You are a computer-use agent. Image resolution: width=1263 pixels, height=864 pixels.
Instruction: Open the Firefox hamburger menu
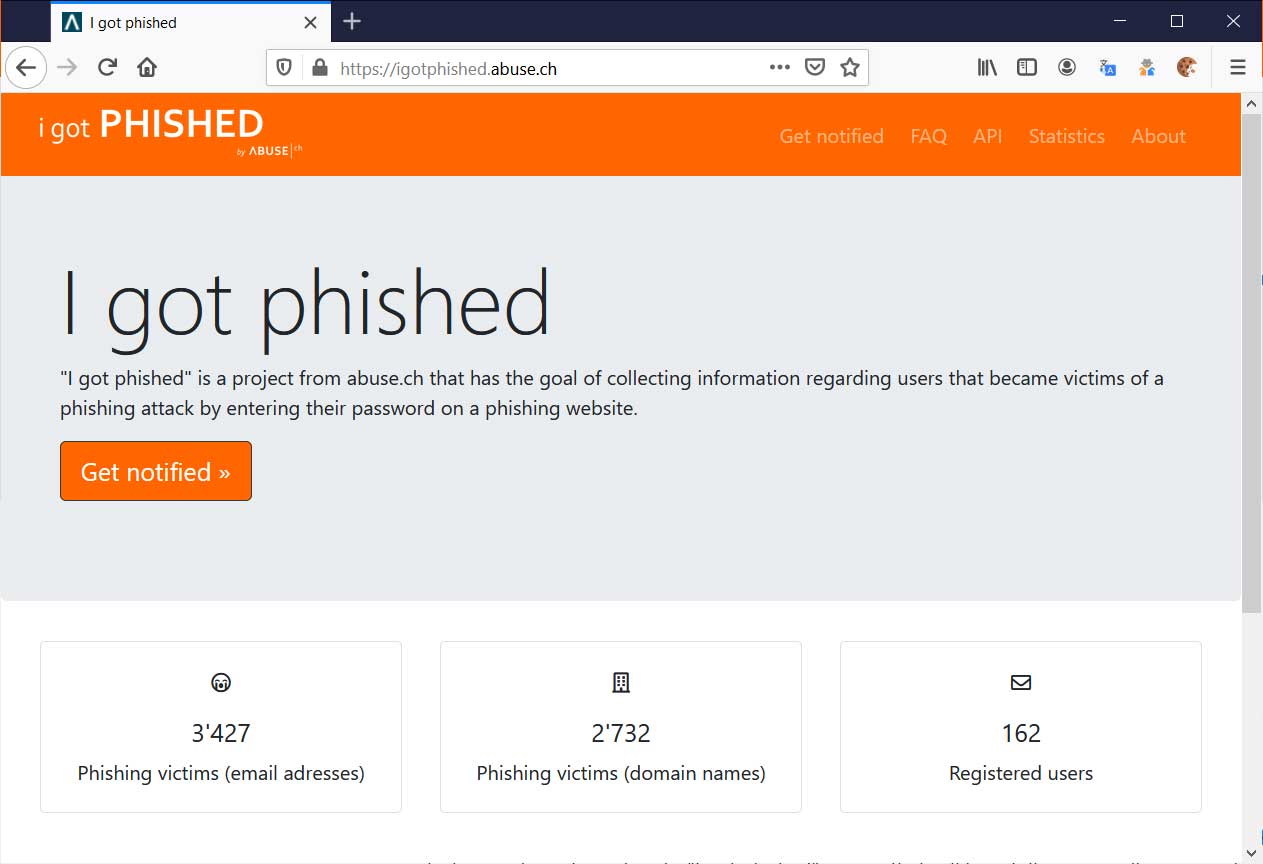pyautogui.click(x=1237, y=68)
